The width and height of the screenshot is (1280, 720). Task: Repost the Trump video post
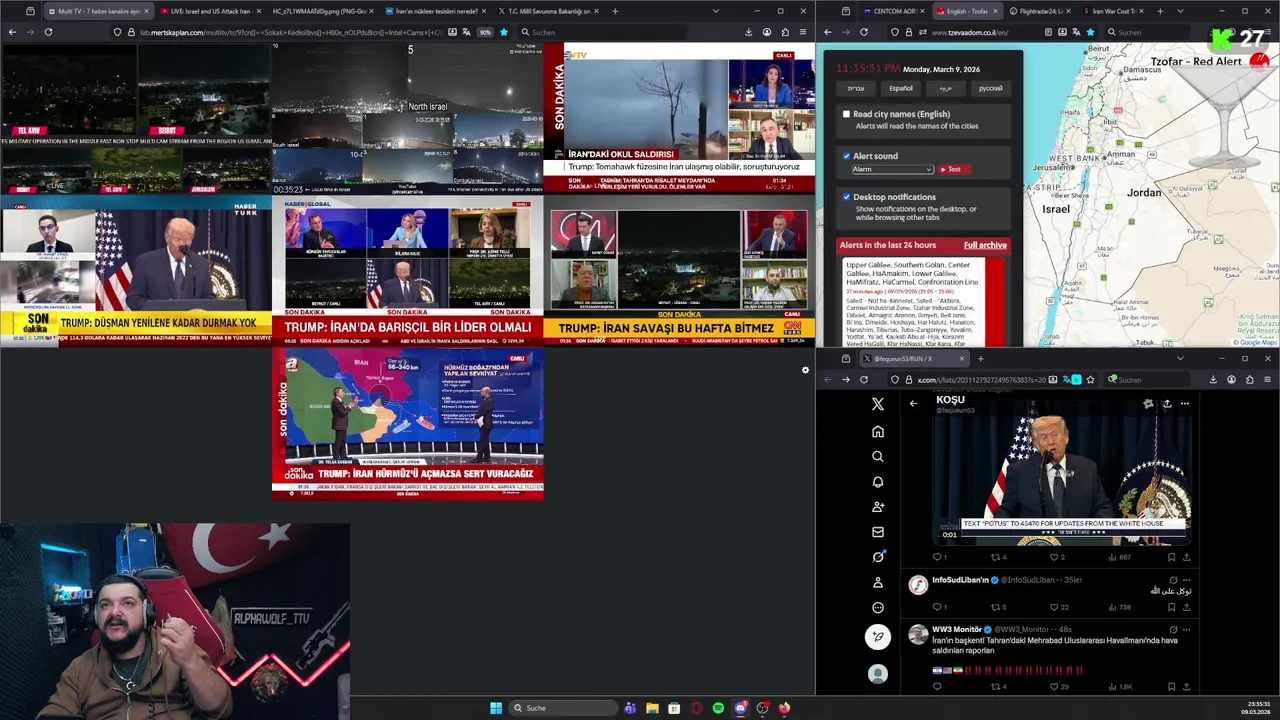(x=996, y=557)
